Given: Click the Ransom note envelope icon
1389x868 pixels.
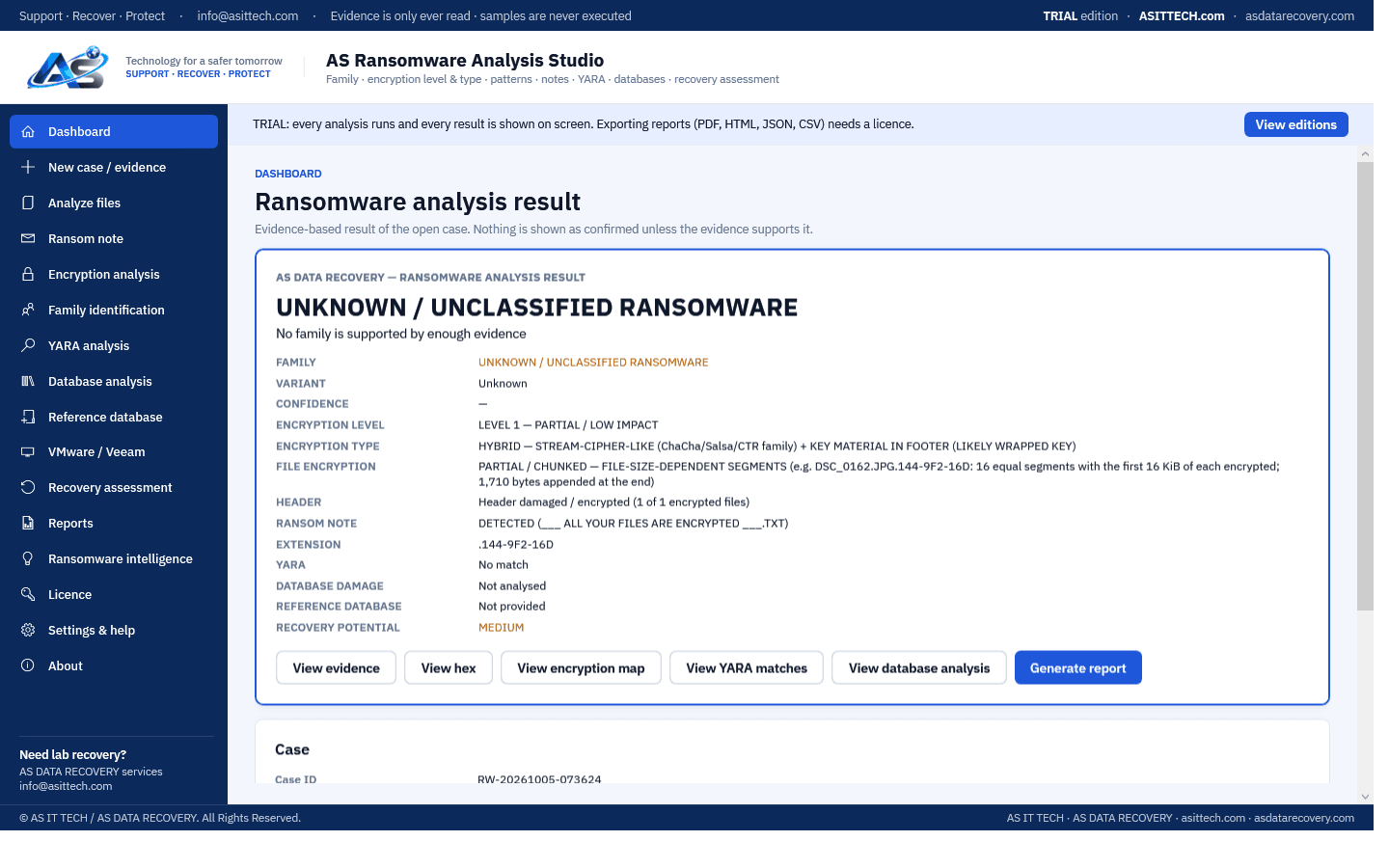Looking at the screenshot, I should click(x=28, y=239).
